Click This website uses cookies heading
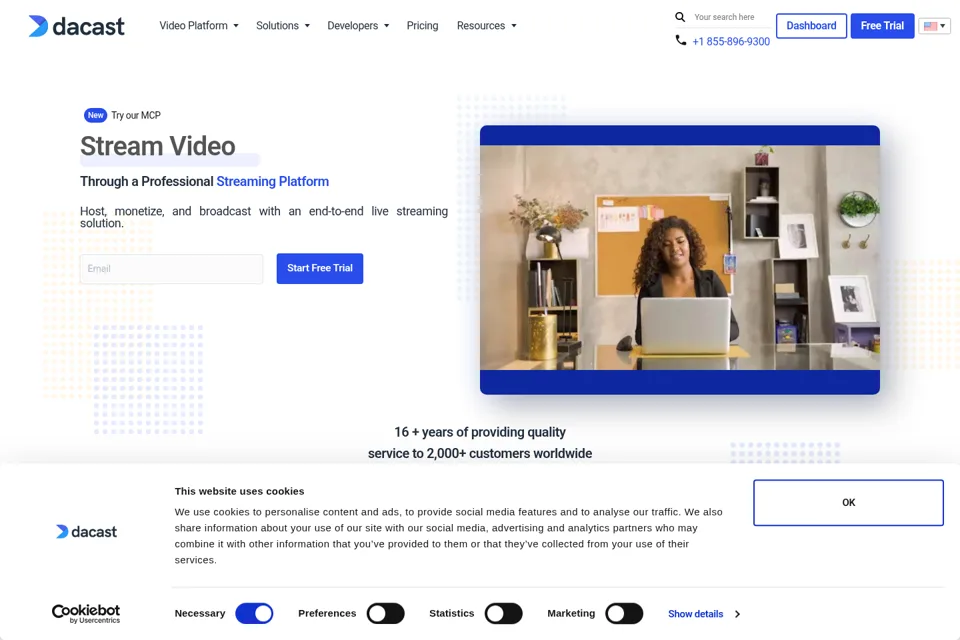960x640 pixels. point(239,491)
